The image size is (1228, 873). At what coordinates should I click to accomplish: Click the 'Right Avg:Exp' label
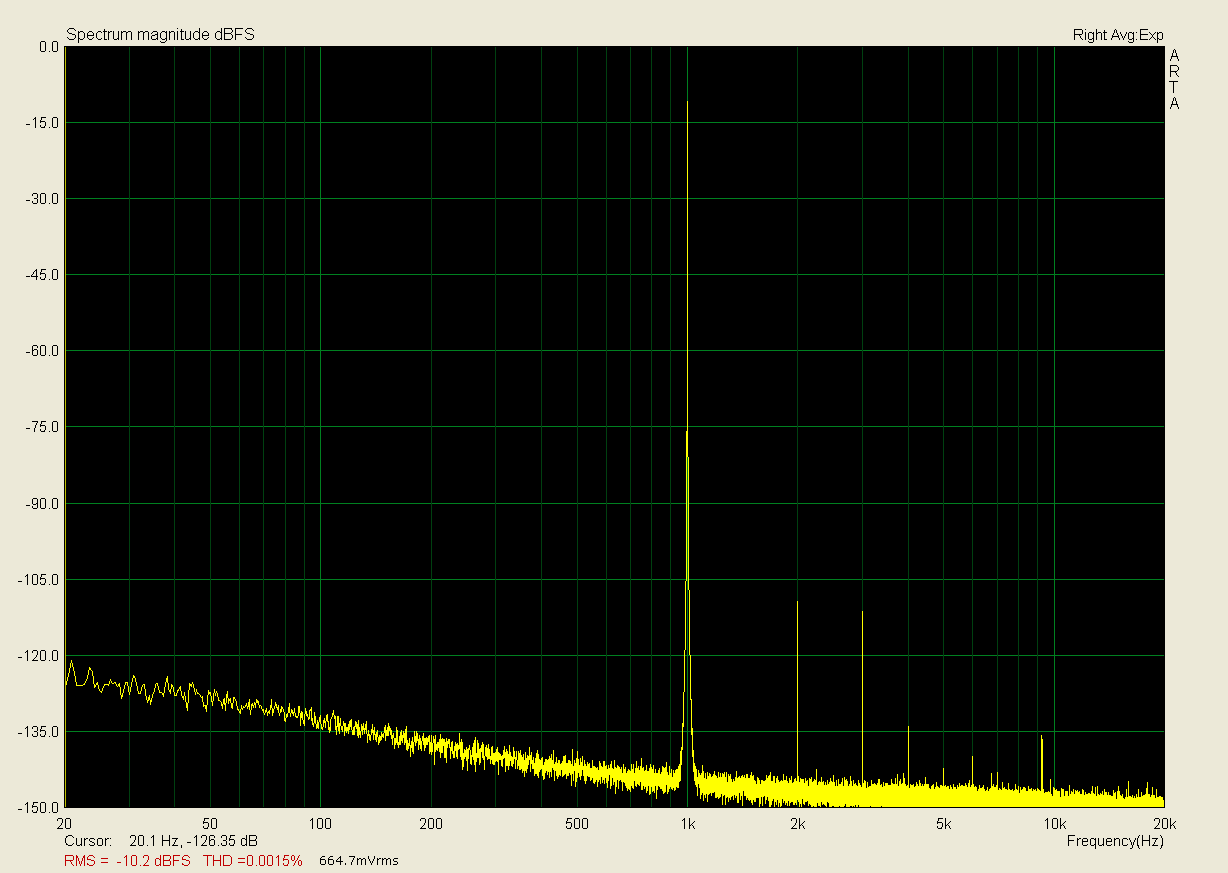(1118, 35)
